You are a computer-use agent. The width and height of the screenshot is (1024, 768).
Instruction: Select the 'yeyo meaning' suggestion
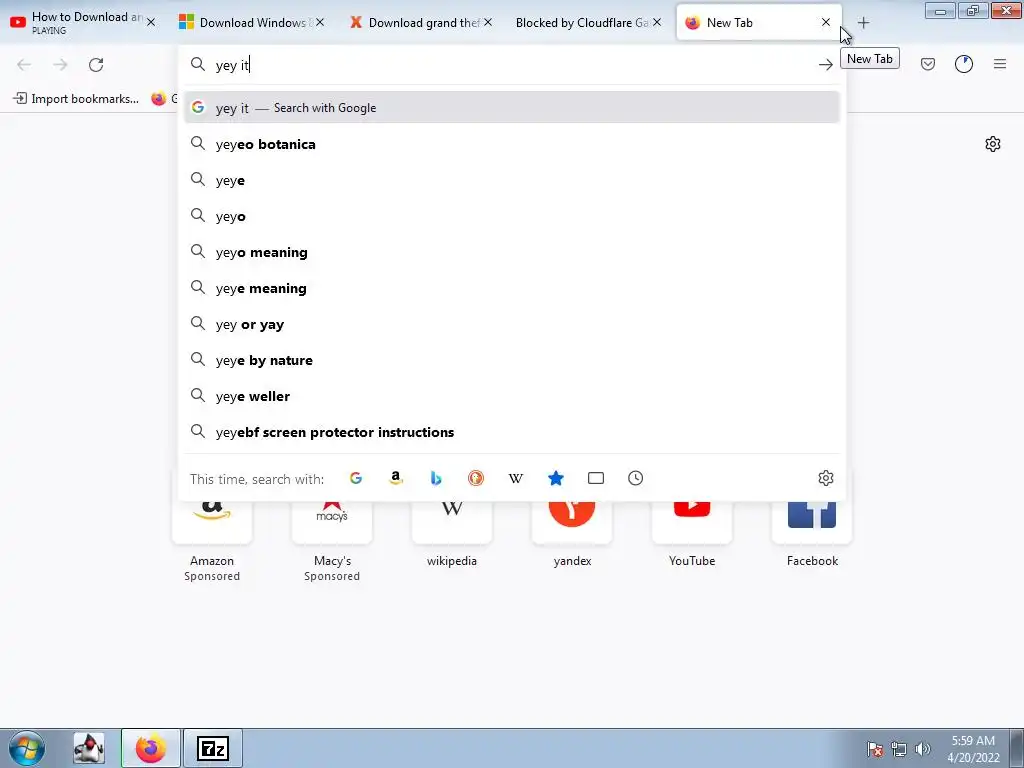click(511, 252)
